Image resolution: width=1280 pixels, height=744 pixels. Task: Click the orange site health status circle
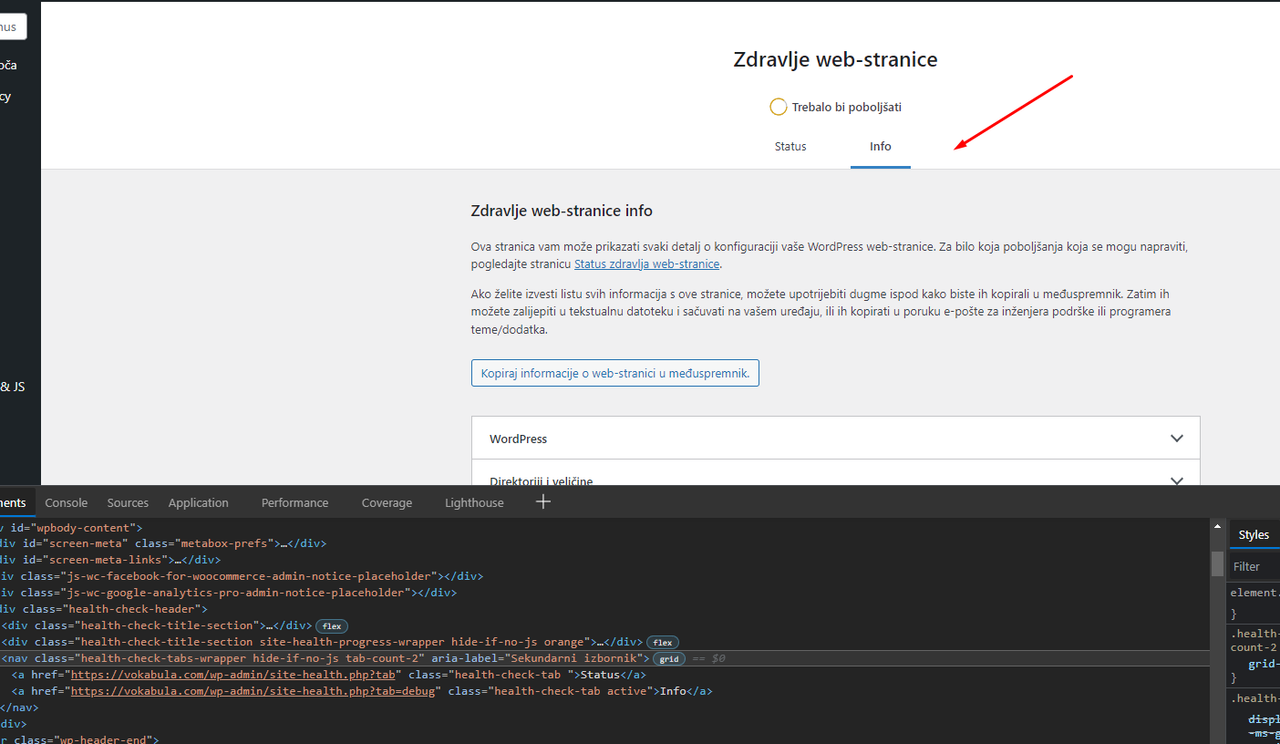(778, 107)
